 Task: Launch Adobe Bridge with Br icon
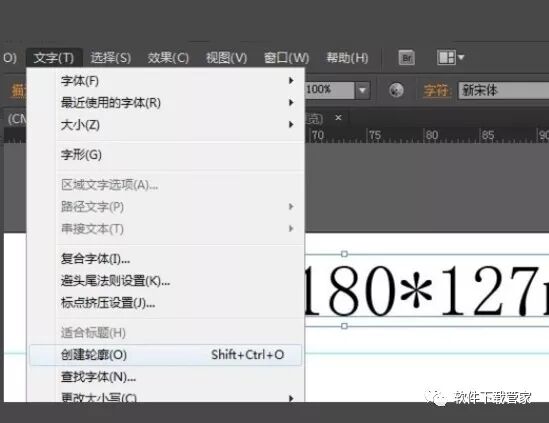pos(406,57)
